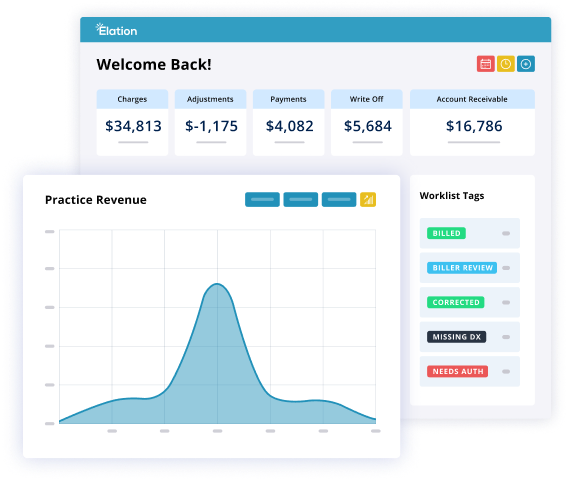
Task: Click the peak of the revenue chart
Action: [x=217, y=284]
